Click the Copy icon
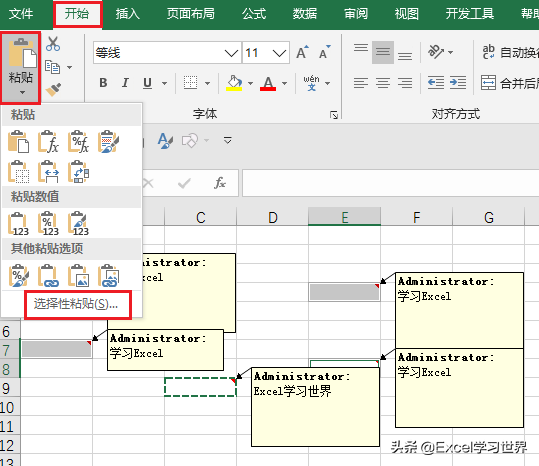 coord(53,67)
